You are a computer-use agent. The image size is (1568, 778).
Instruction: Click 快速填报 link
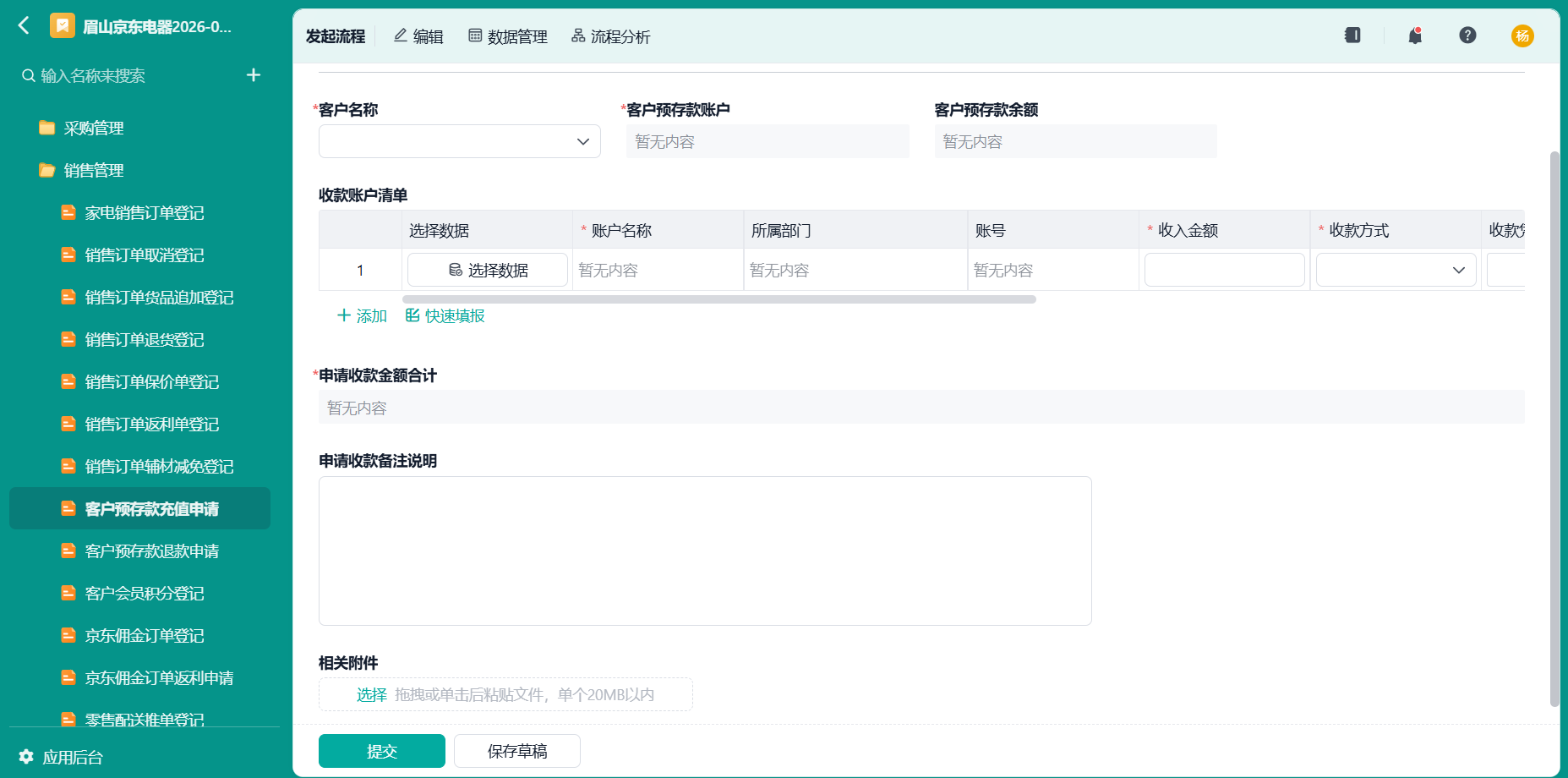[445, 315]
